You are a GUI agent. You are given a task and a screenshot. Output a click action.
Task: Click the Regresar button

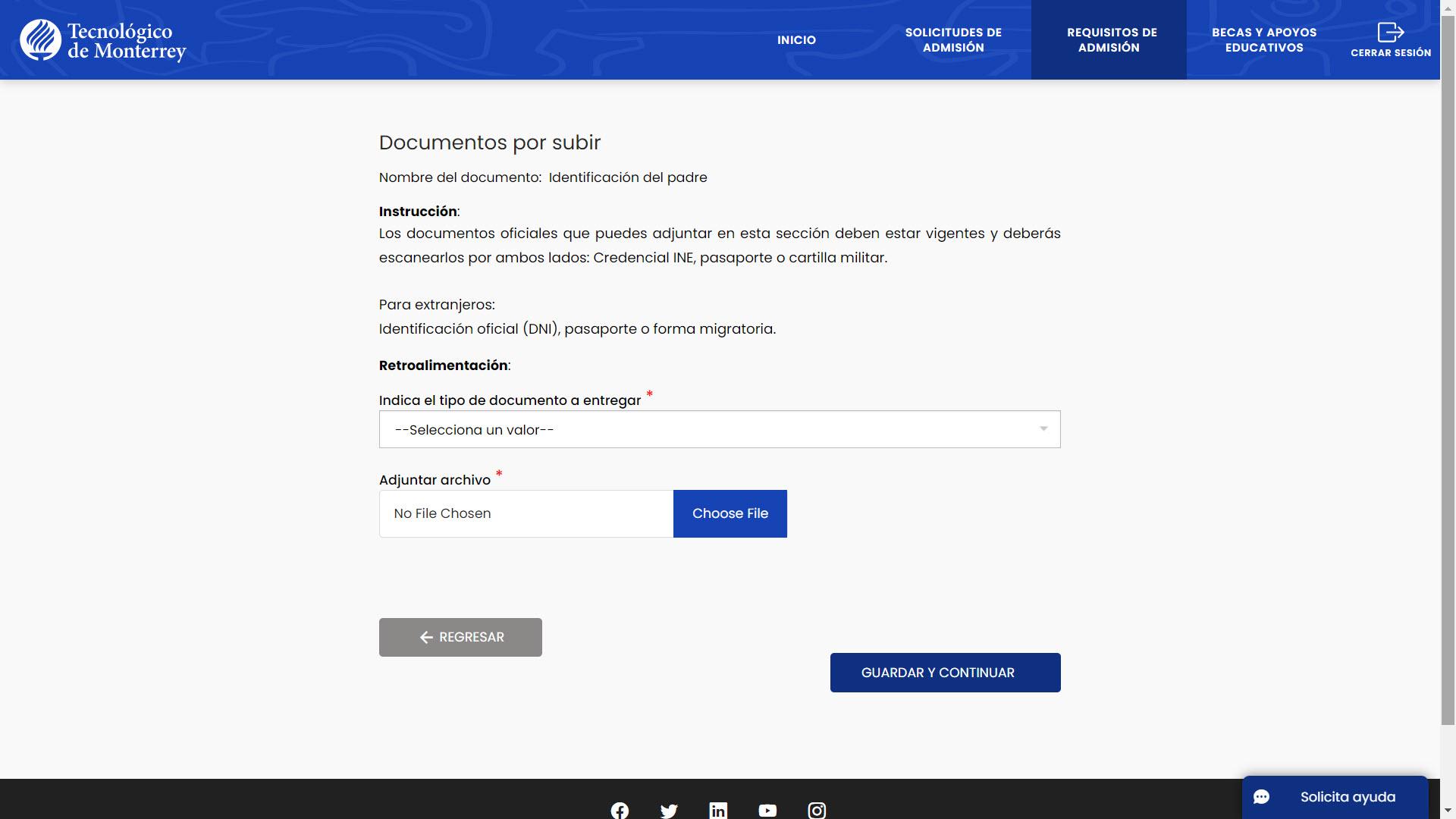coord(460,637)
